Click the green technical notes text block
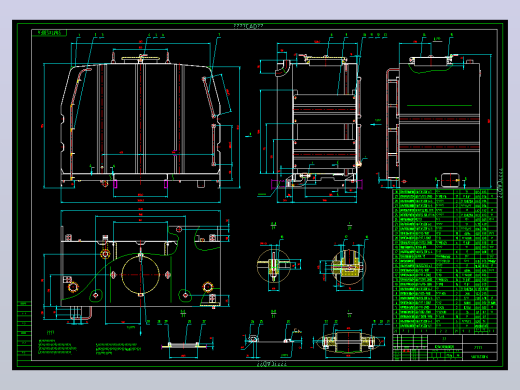Screen dimensions: 520x390 tap(90, 346)
